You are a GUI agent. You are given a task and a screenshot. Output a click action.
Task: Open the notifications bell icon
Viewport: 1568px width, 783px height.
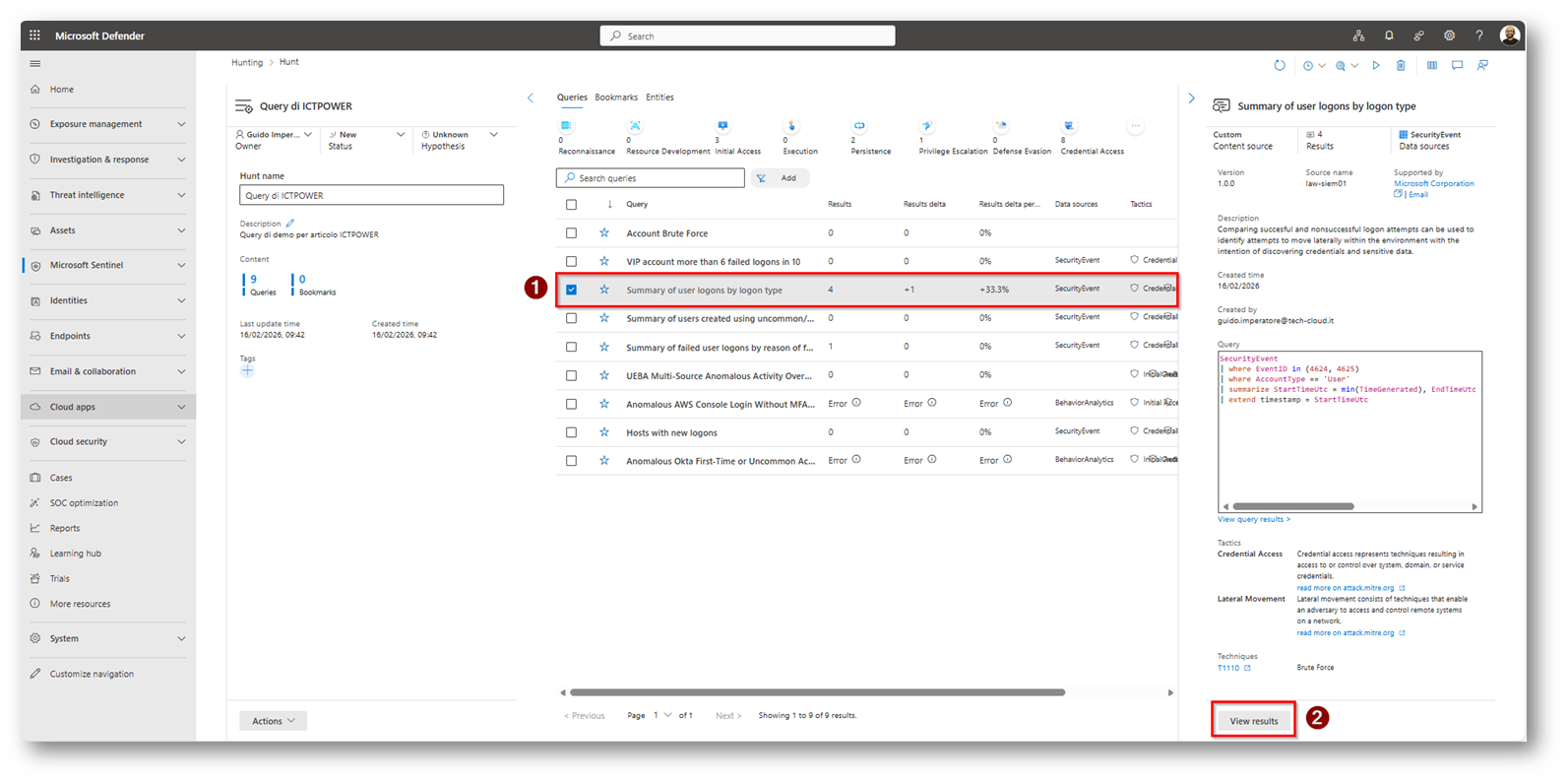point(1389,35)
